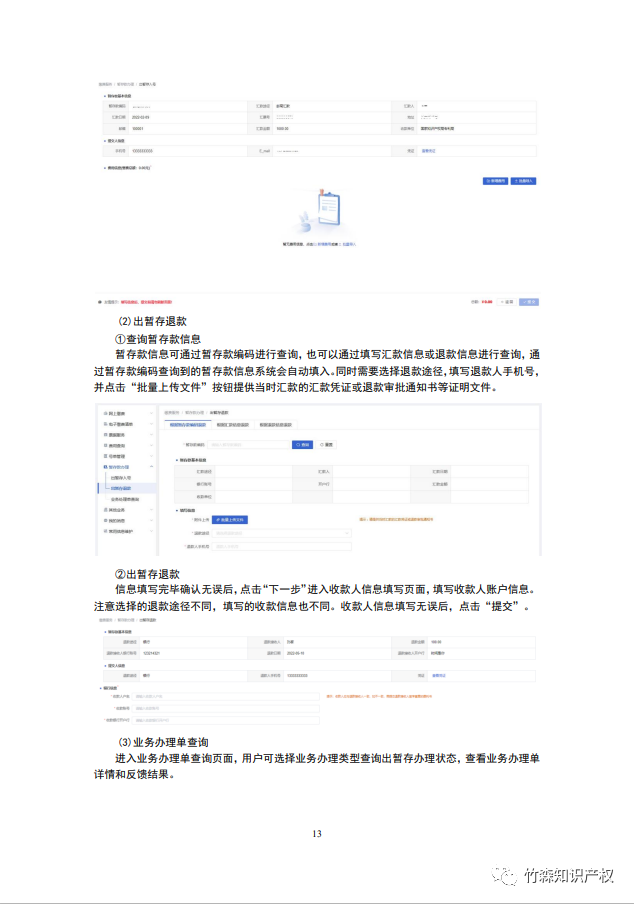Image resolution: width=634 pixels, height=904 pixels.
Task: Switch to 根据暂存款编码退款 tab
Action: pyautogui.click(x=188, y=425)
